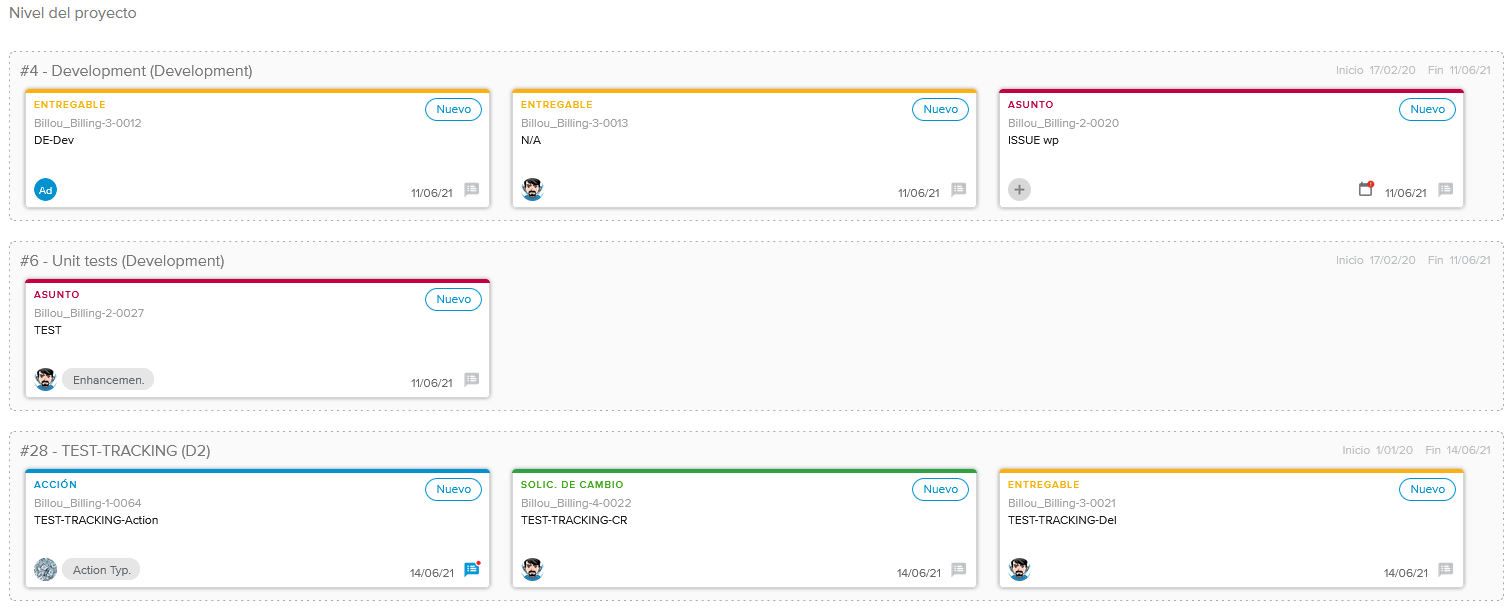This screenshot has width=1512, height=607.
Task: Click assignee avatar on Billou_Billing-3-0013 card
Action: click(532, 190)
